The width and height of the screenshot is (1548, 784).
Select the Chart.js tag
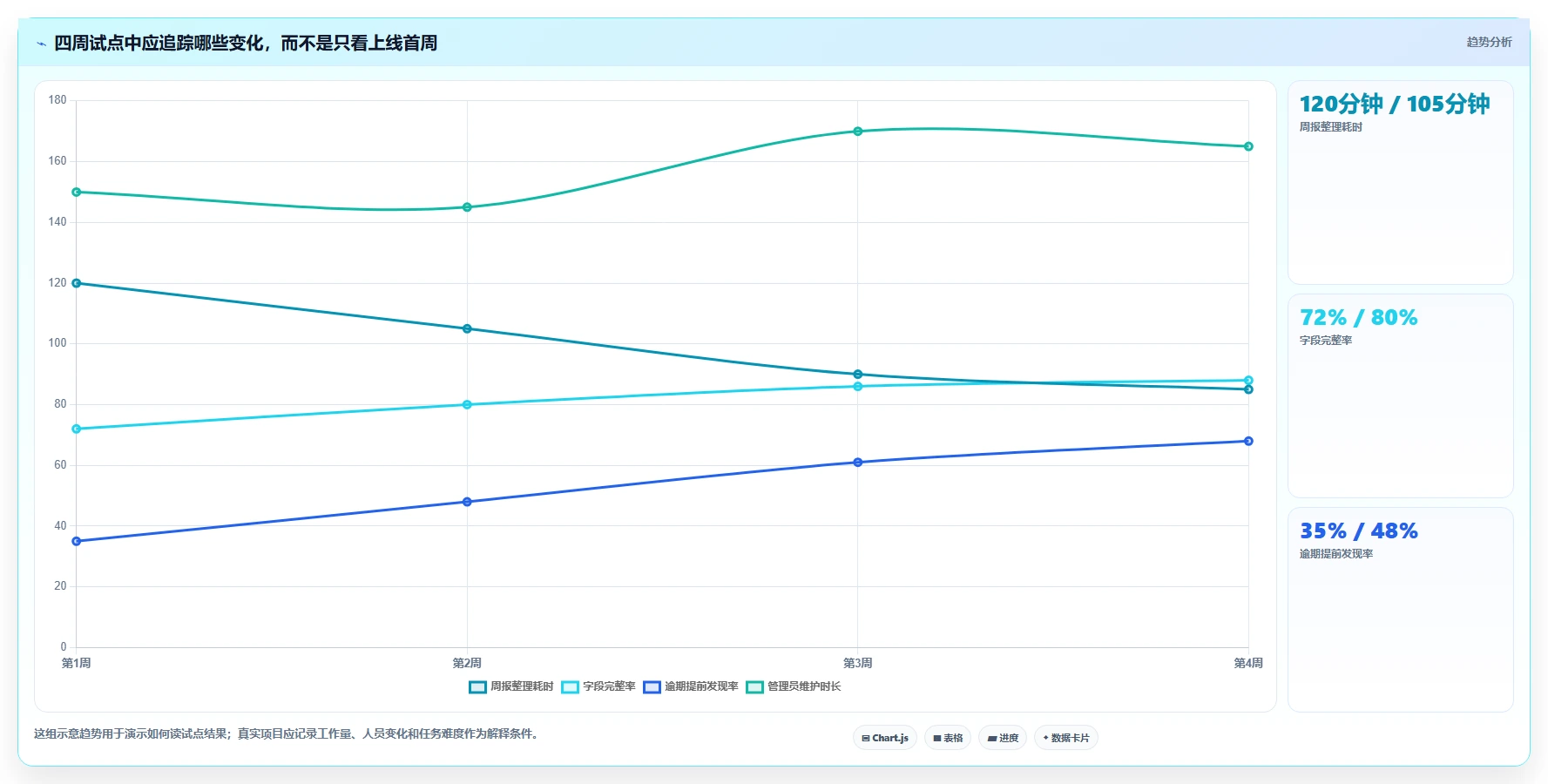coord(885,738)
